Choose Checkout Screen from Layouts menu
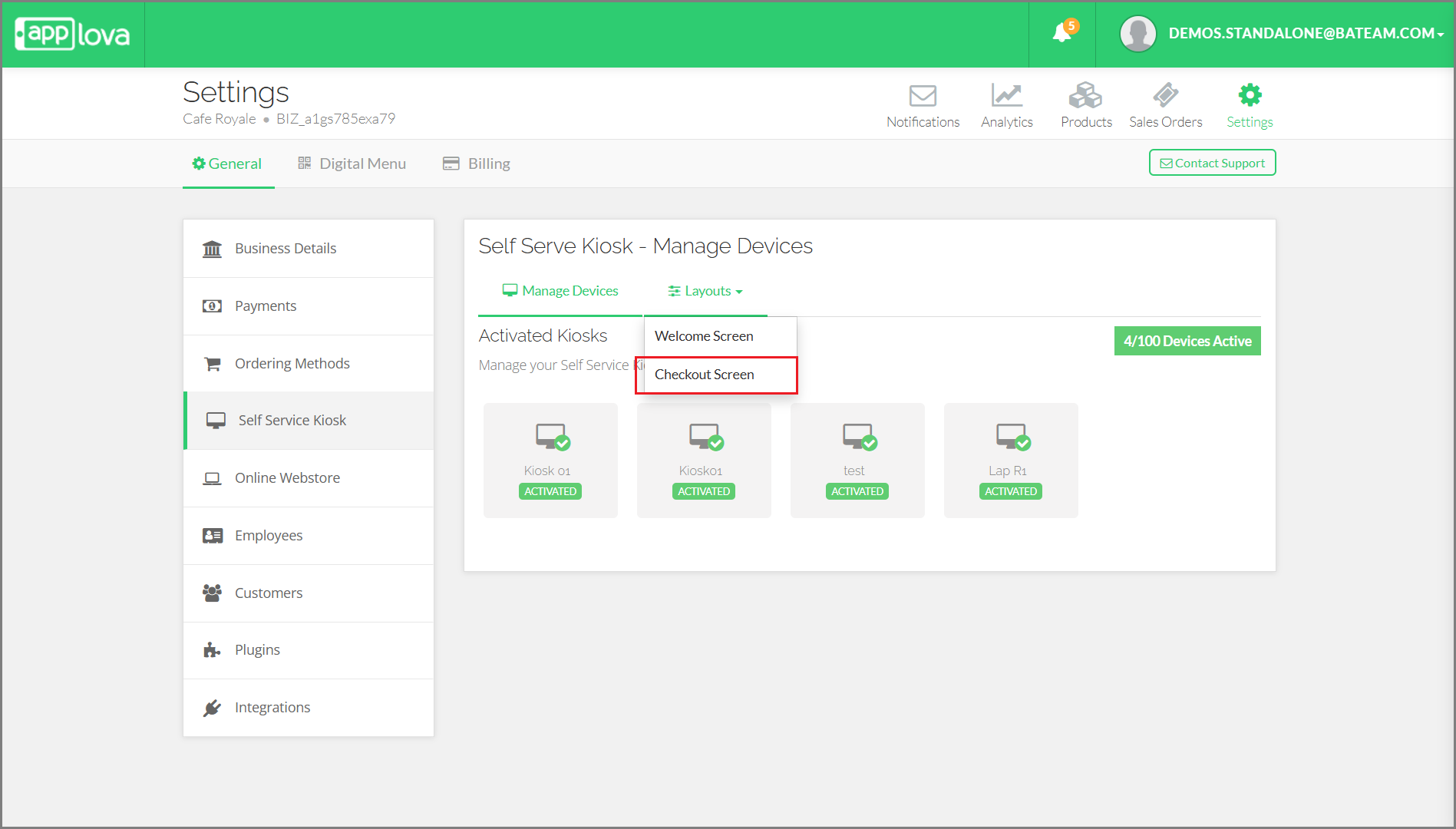The image size is (1456, 829). point(720,375)
